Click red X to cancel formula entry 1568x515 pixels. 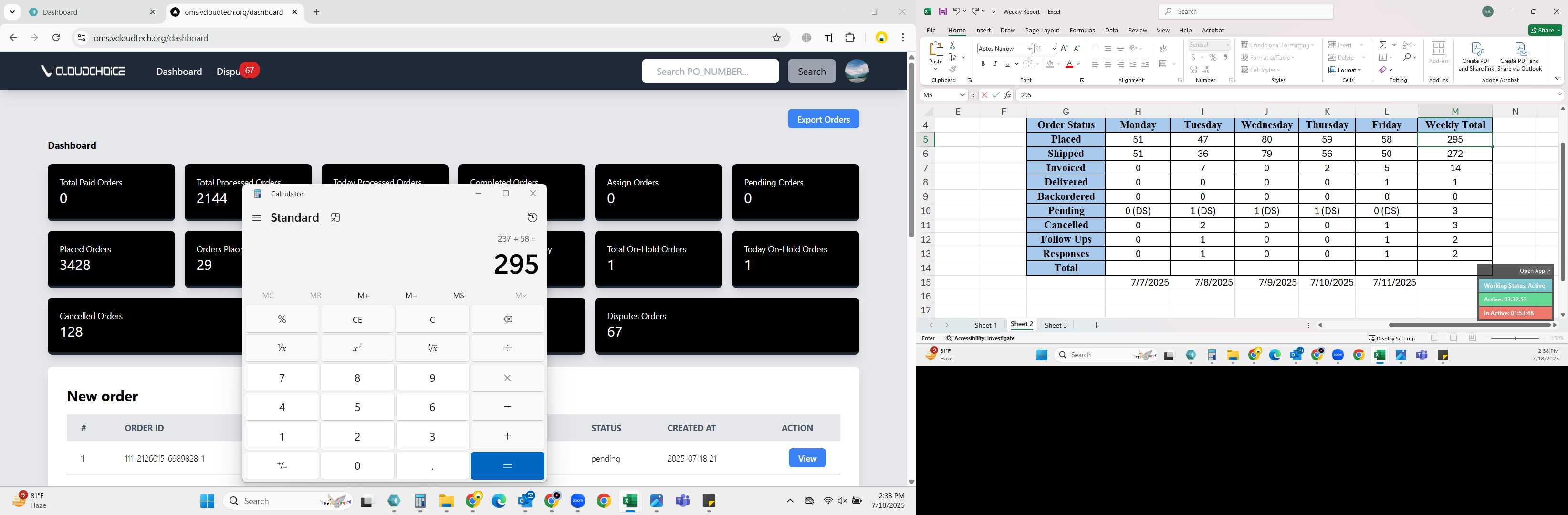(x=983, y=95)
